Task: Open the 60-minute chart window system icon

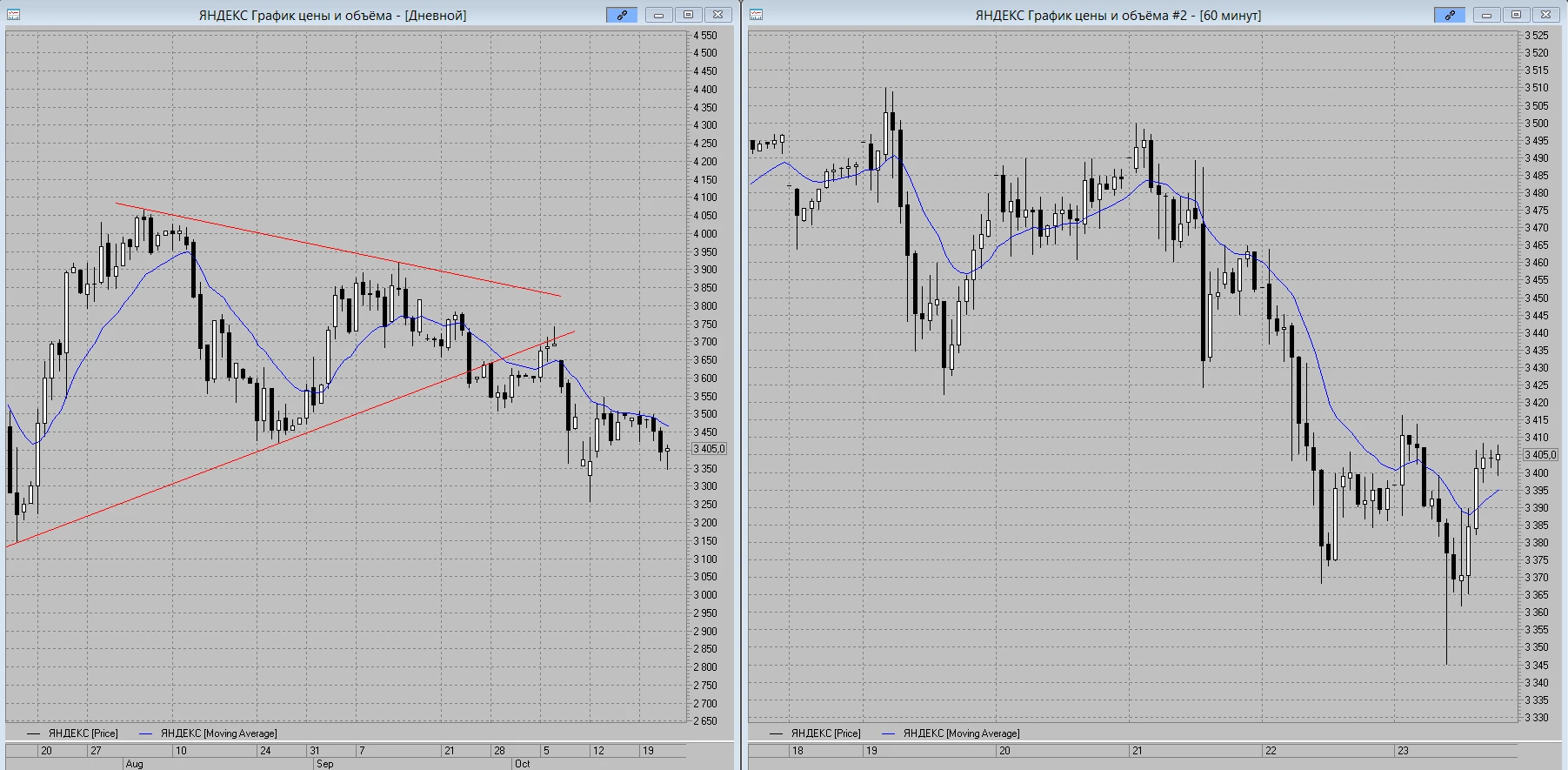Action: click(757, 15)
